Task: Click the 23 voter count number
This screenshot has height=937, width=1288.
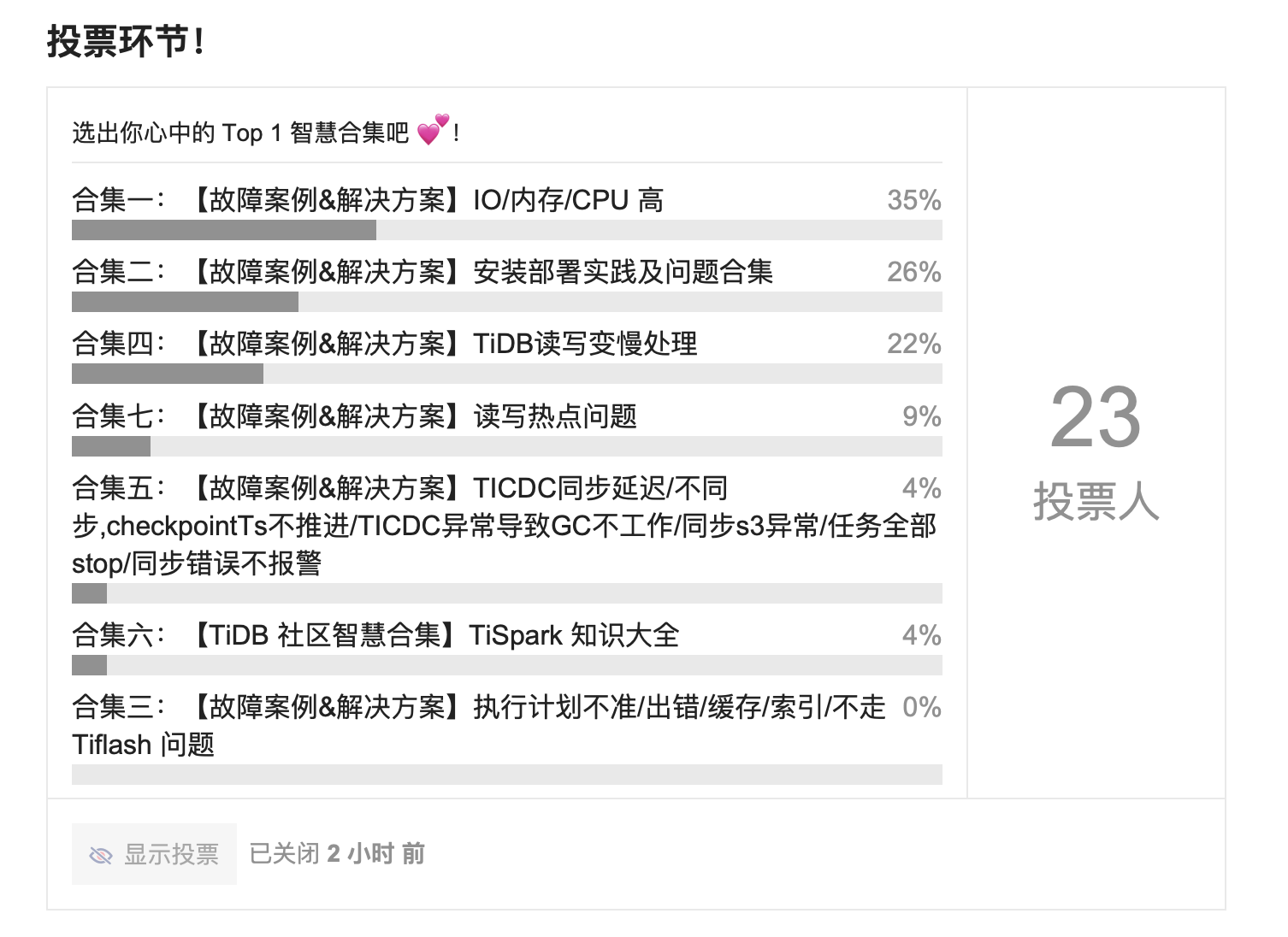Action: (1095, 417)
